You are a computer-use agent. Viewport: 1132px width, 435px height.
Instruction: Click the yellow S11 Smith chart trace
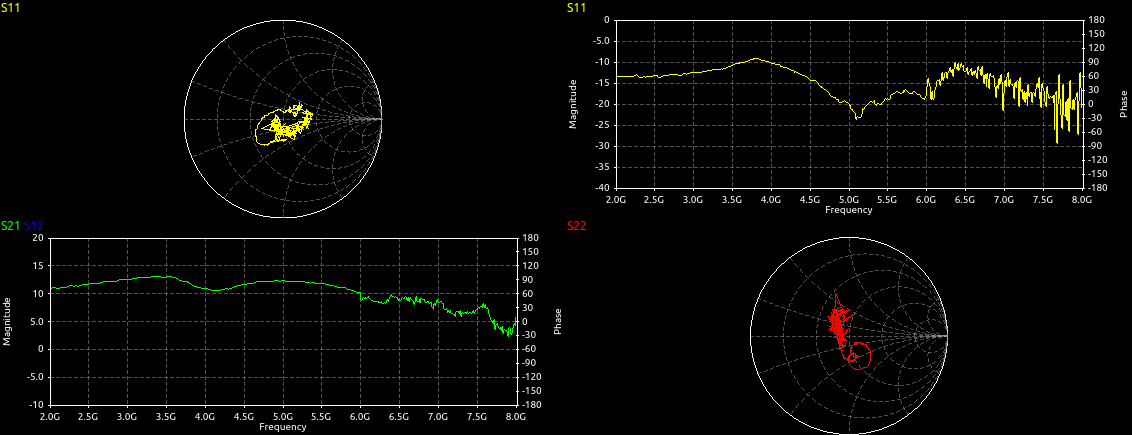pyautogui.click(x=283, y=125)
